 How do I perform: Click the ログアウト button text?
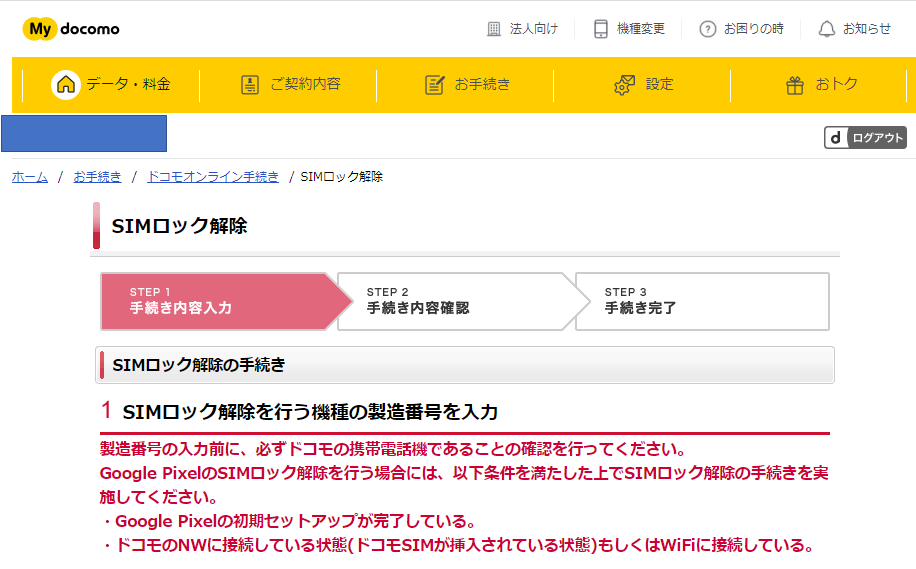(877, 138)
